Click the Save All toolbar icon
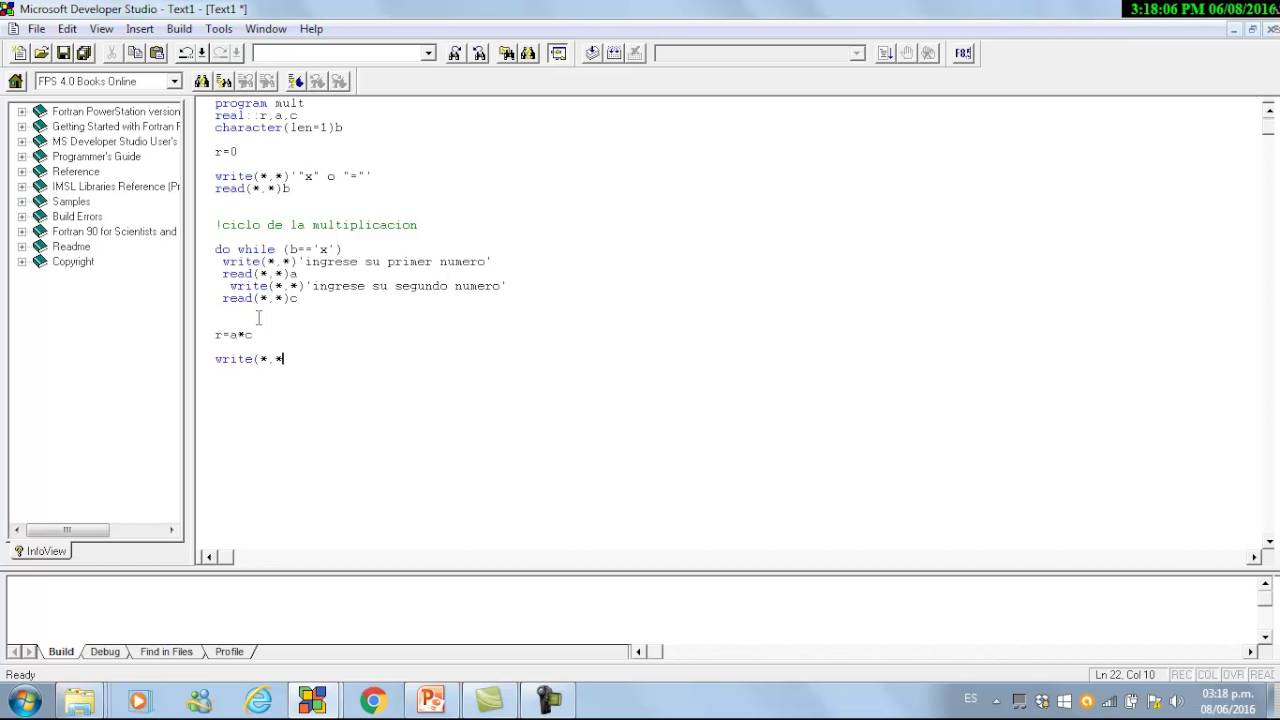 click(x=84, y=53)
